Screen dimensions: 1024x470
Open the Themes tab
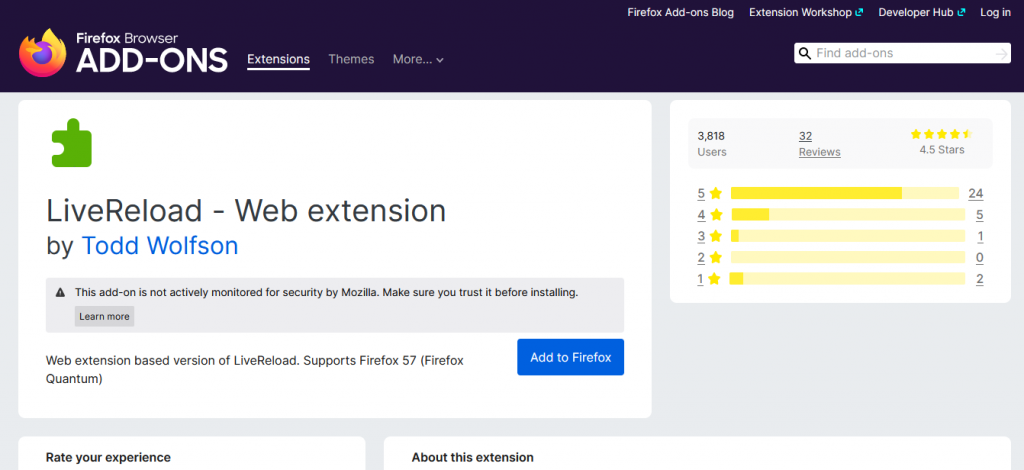pyautogui.click(x=351, y=59)
